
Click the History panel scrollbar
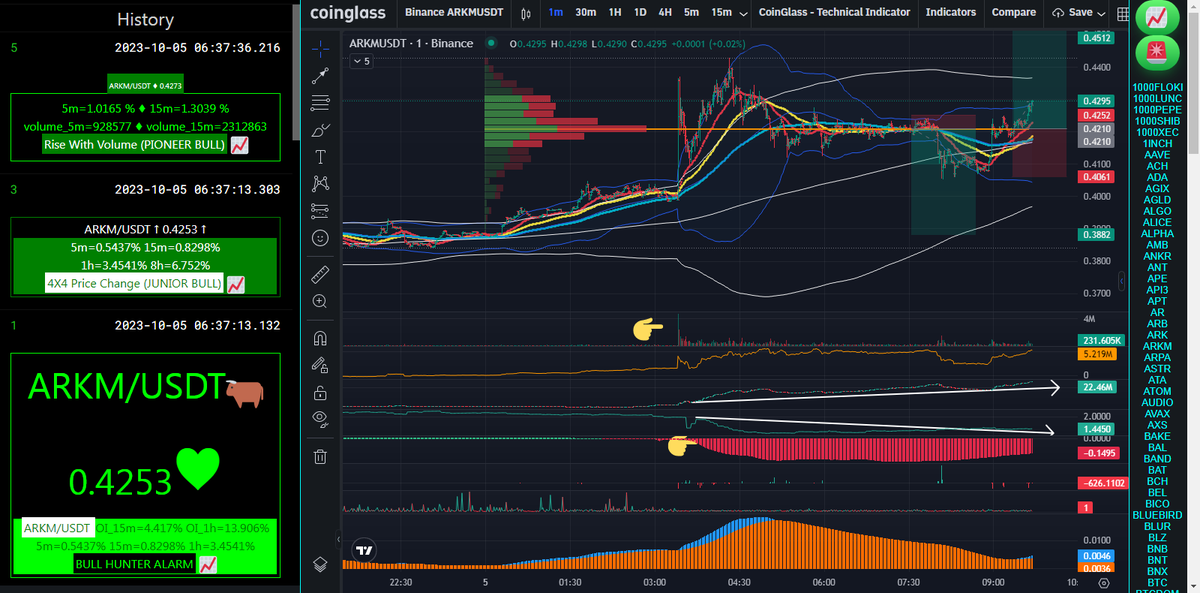(x=295, y=70)
